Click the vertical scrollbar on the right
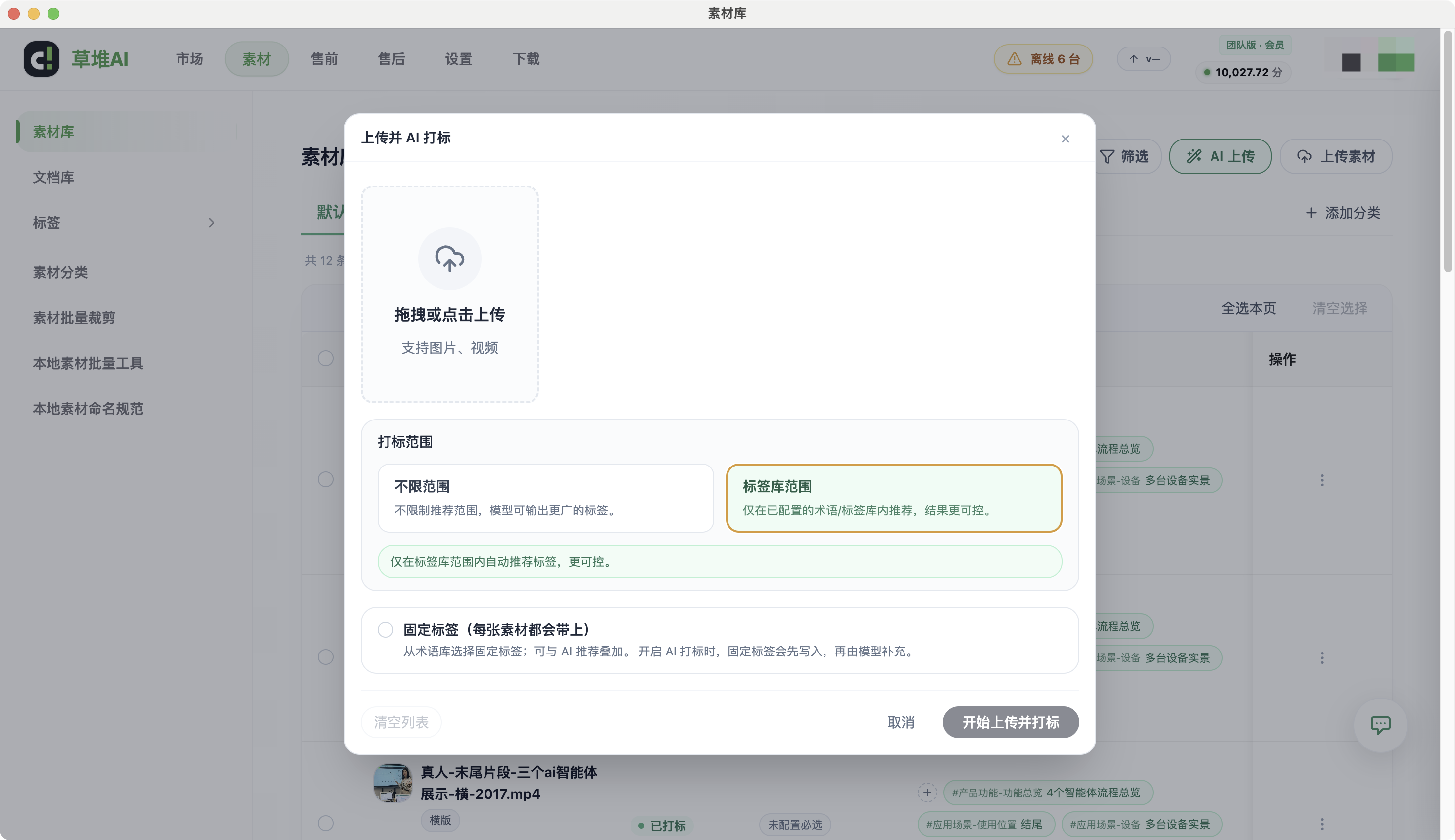The height and width of the screenshot is (840, 1455). point(1448,151)
